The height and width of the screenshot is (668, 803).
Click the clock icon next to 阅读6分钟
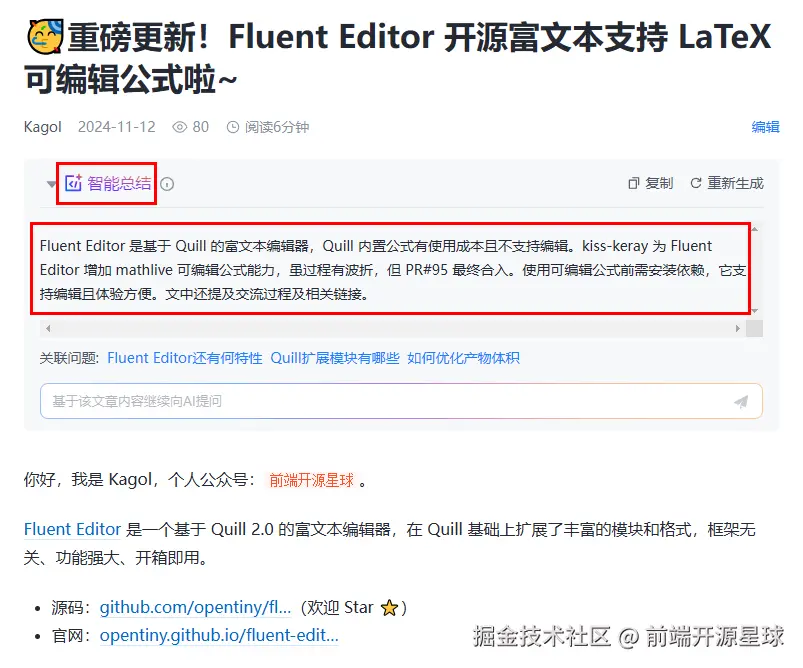pos(233,127)
